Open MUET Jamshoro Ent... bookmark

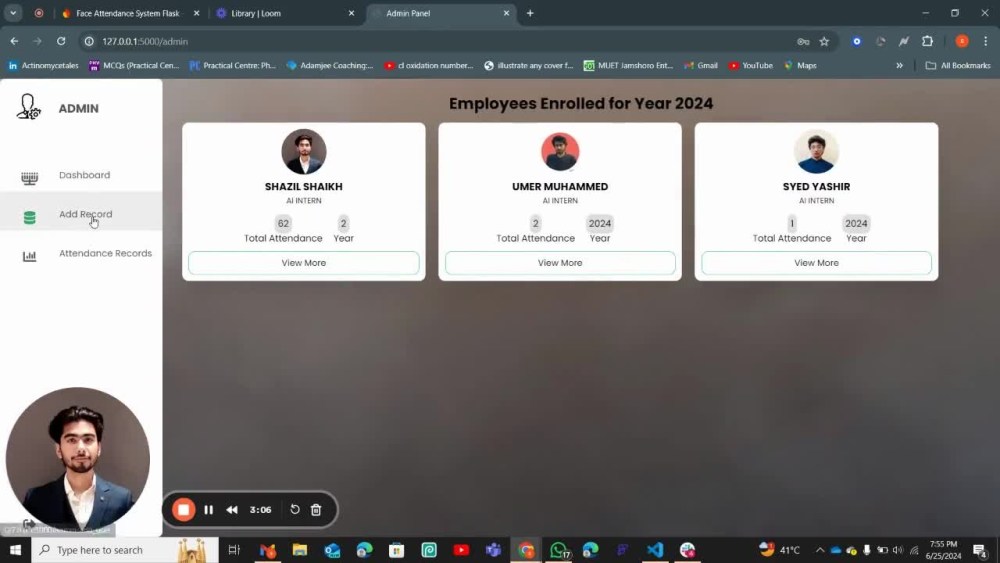[x=628, y=66]
